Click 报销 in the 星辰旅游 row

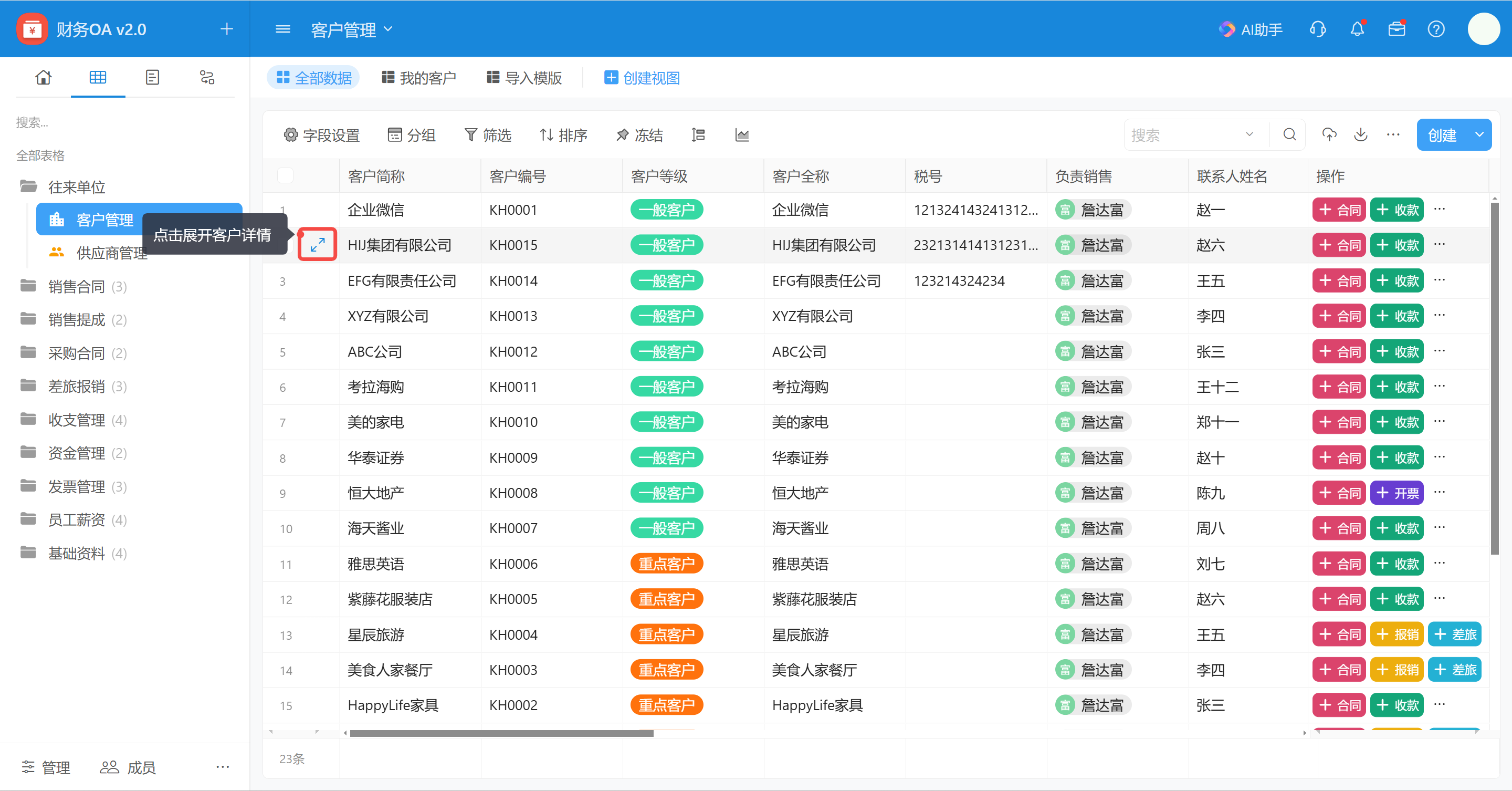pos(1396,634)
